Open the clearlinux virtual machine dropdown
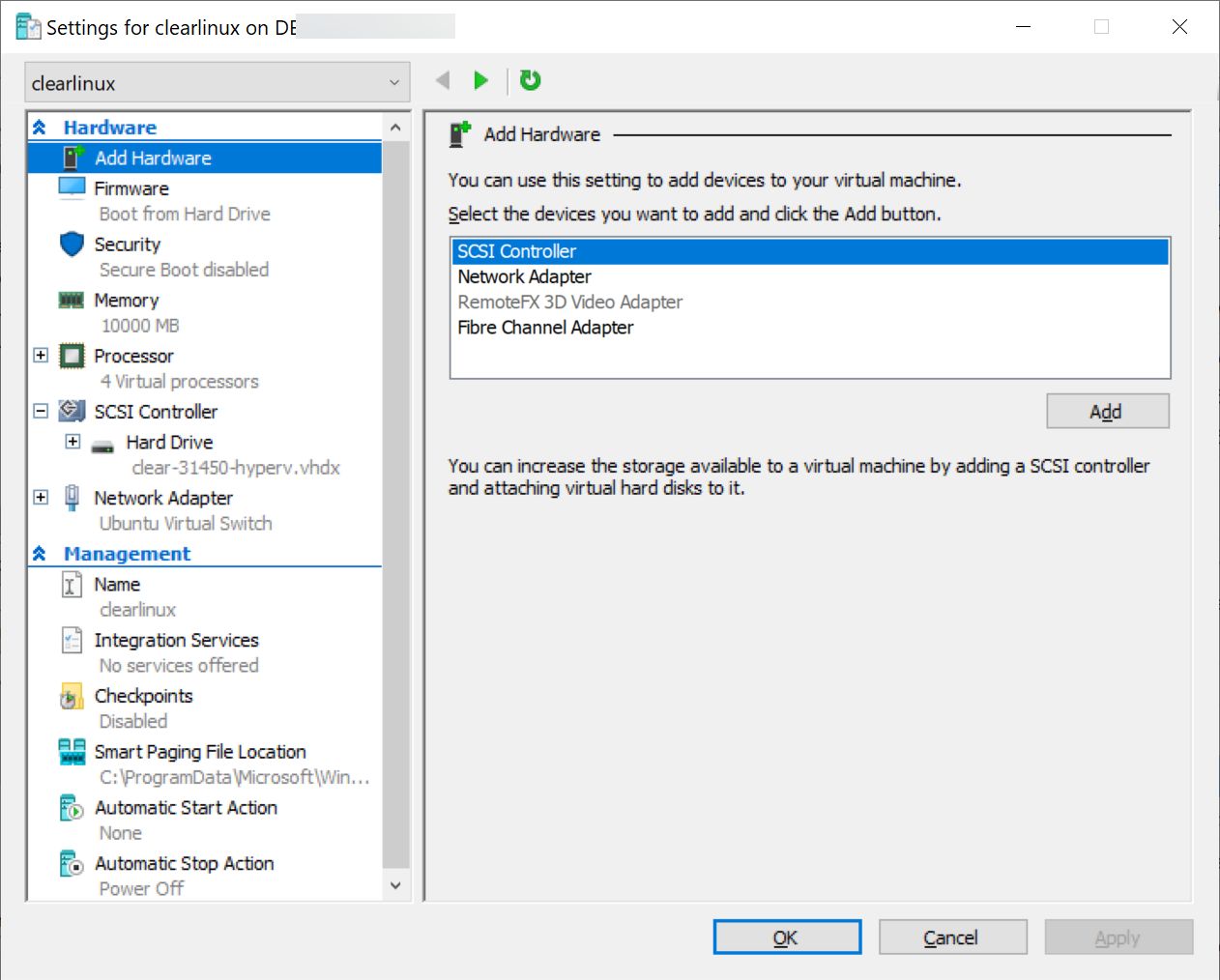The width and height of the screenshot is (1220, 980). click(218, 83)
